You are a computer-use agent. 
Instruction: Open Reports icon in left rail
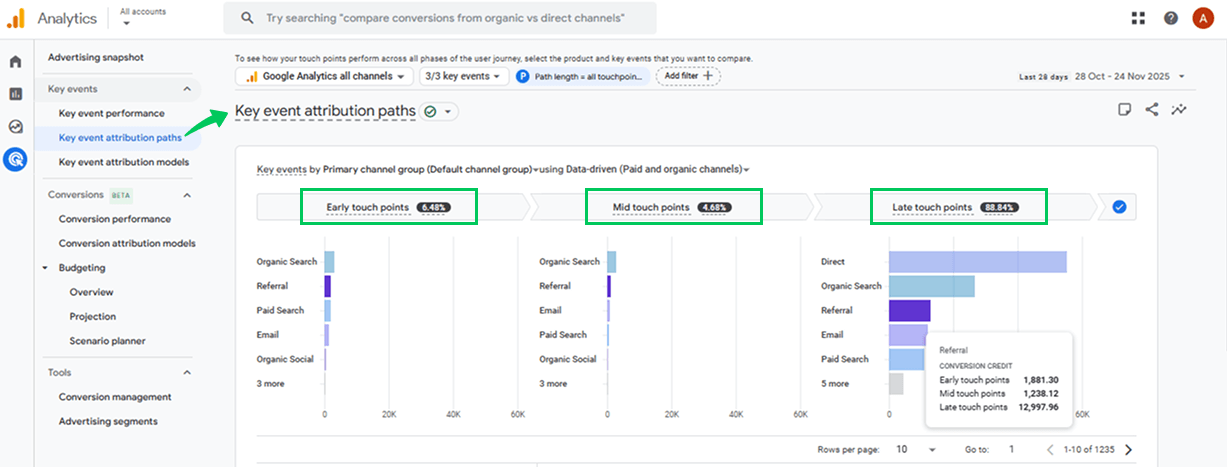pyautogui.click(x=16, y=94)
